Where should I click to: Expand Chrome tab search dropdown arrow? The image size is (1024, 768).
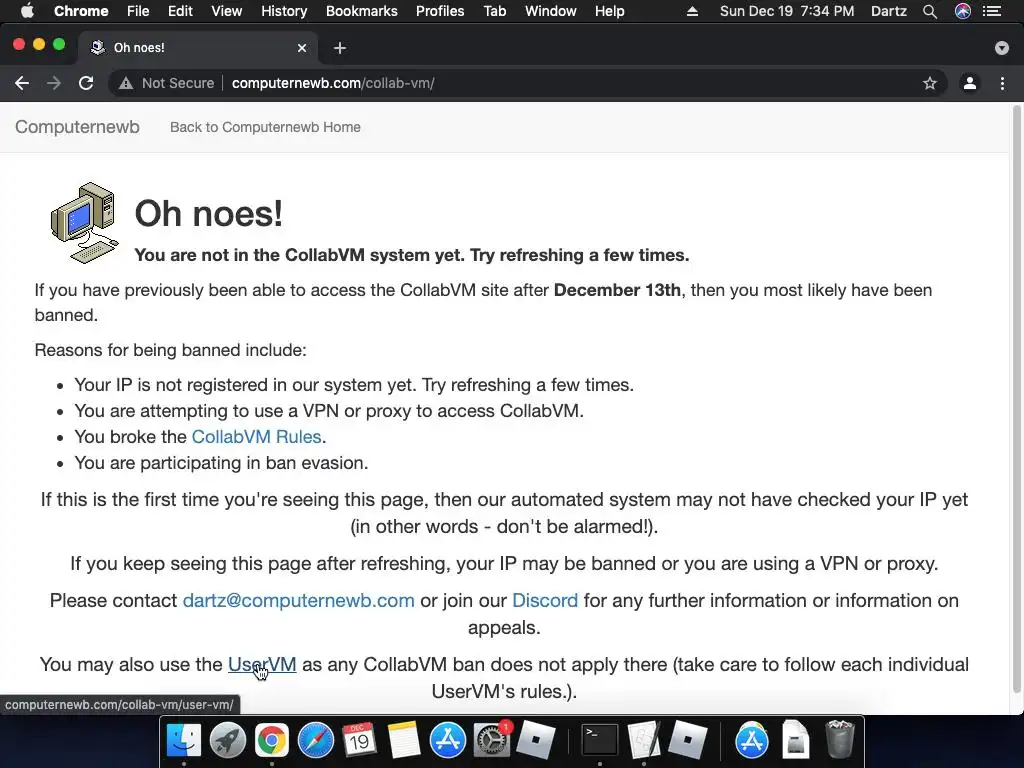[x=1002, y=48]
